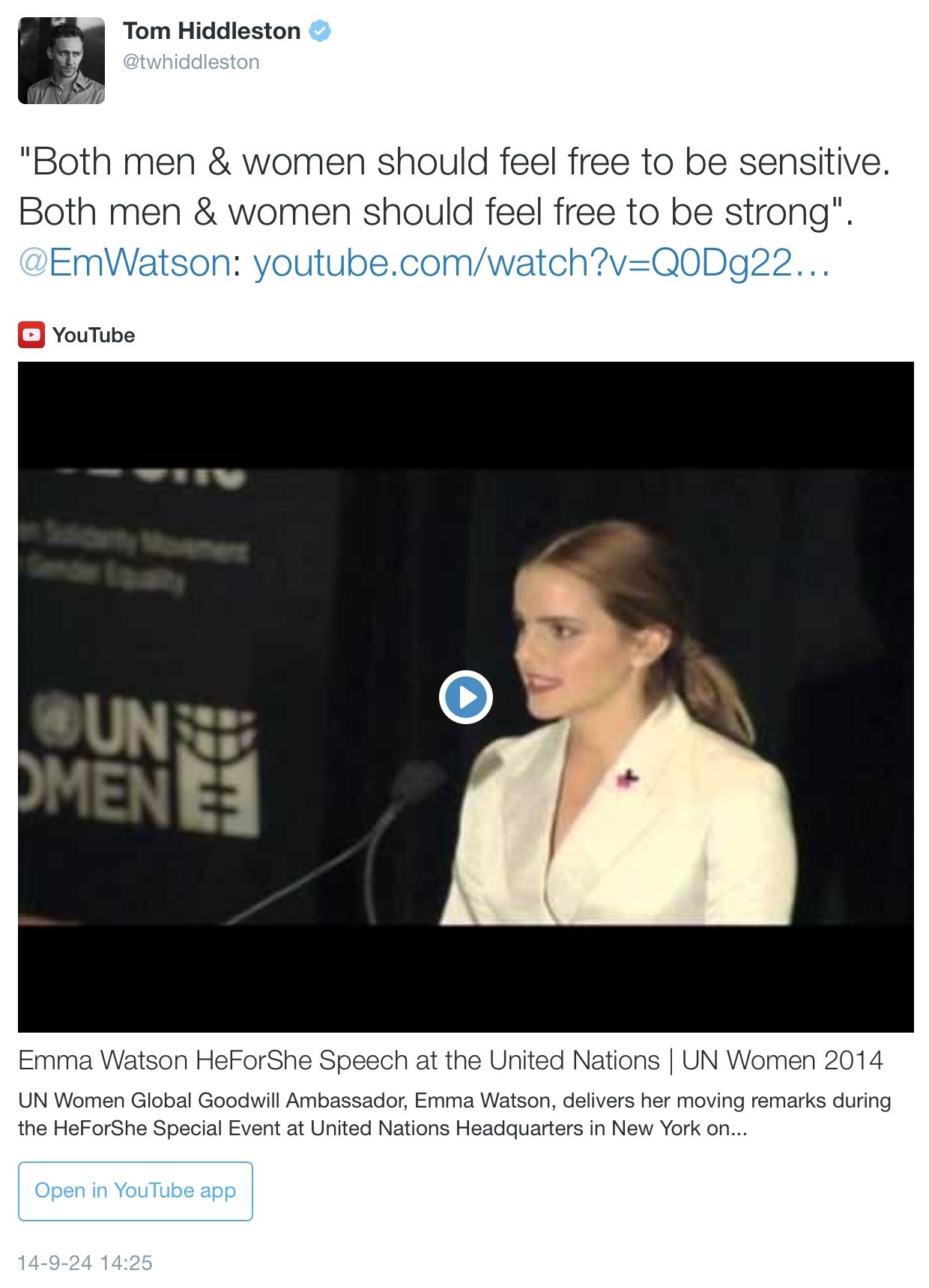Open Tom Hiddleston's profile picture
929x1288 pixels.
61,61
